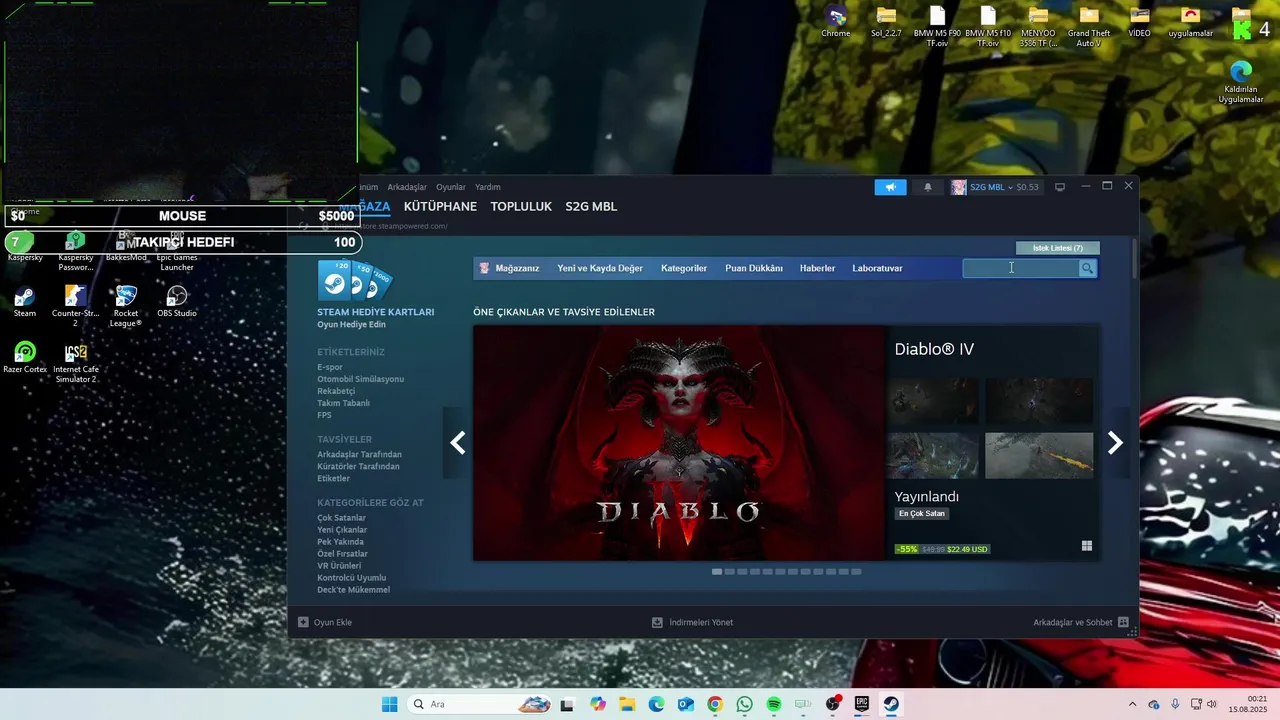This screenshot has height=720, width=1280.
Task: Click the En Çok Satan tag
Action: point(922,514)
